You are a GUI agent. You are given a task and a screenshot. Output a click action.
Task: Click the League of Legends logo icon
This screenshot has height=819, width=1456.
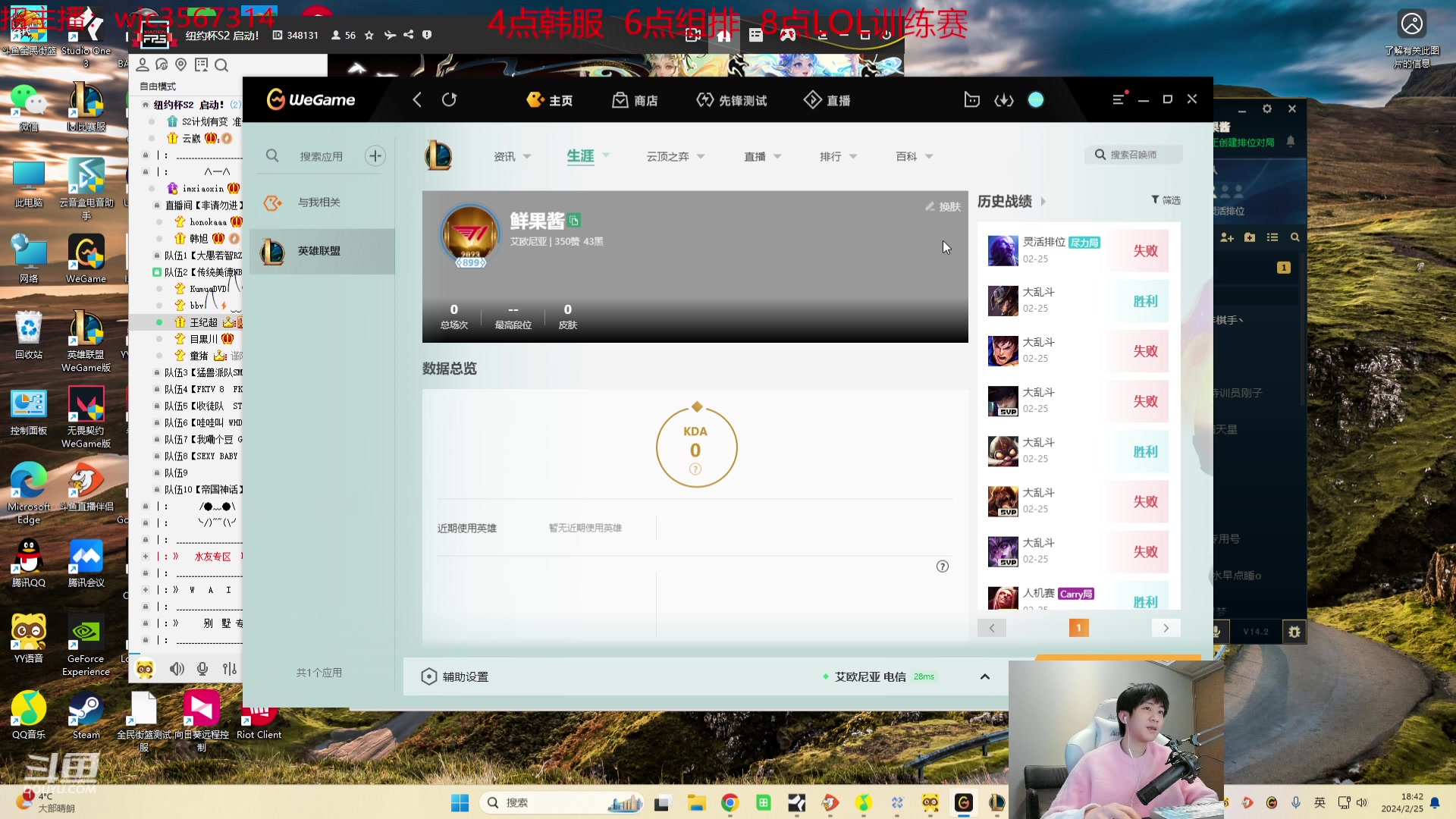(438, 155)
